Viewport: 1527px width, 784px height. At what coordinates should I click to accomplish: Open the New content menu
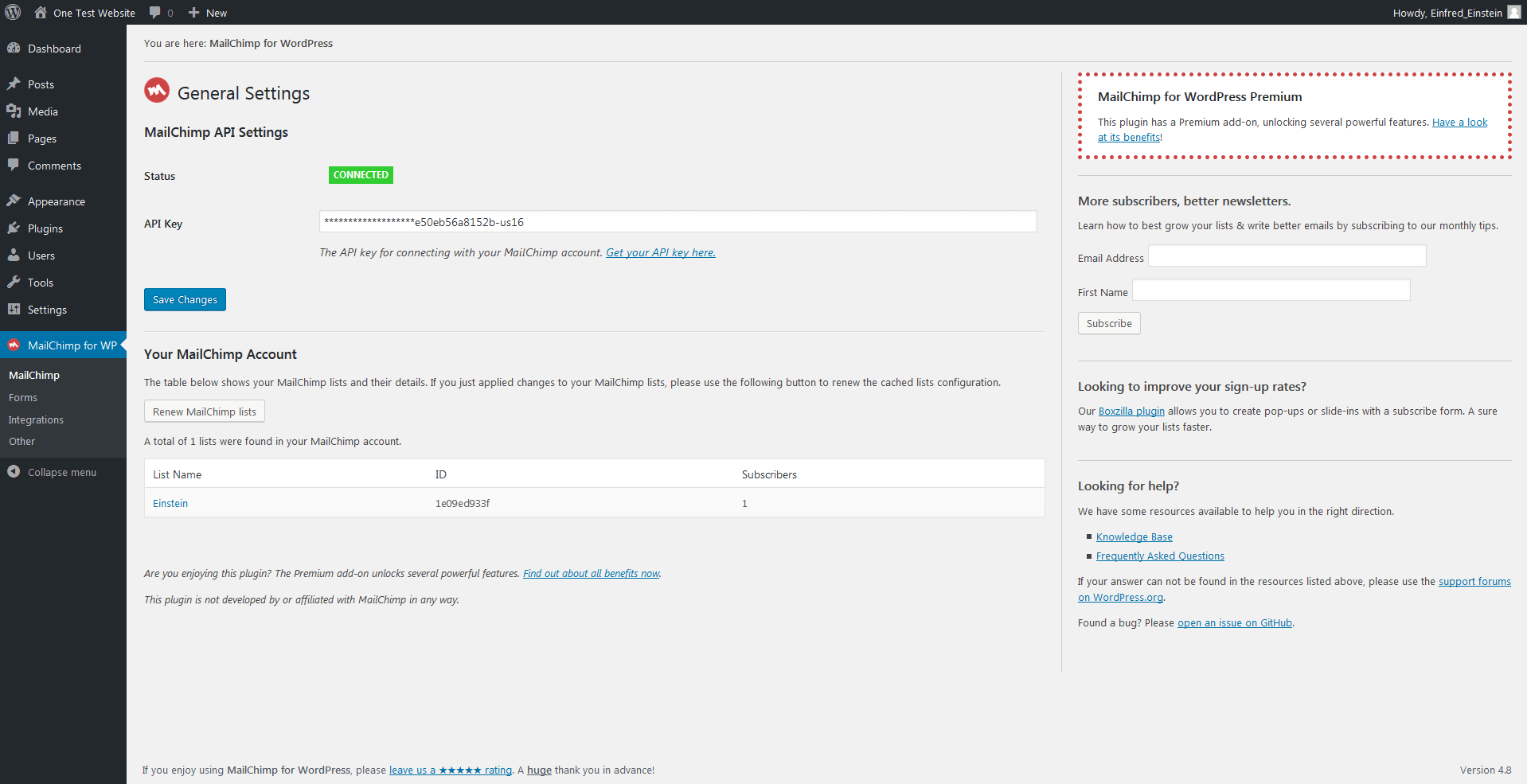(x=208, y=13)
